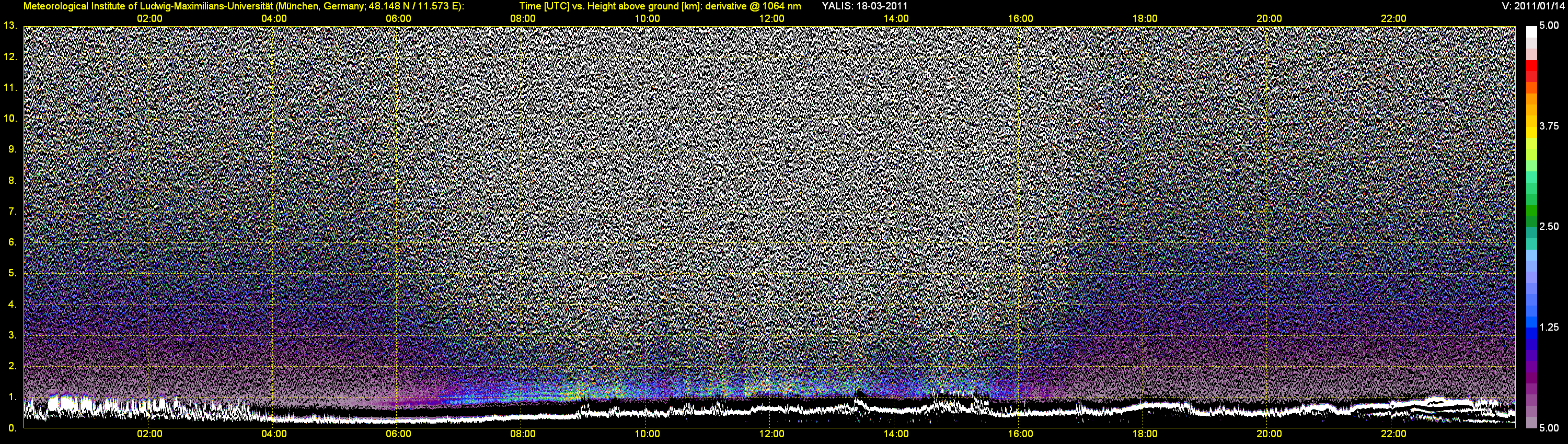Click the 2. km height axis label
Viewport: 1568px width, 444px height.
[x=12, y=366]
